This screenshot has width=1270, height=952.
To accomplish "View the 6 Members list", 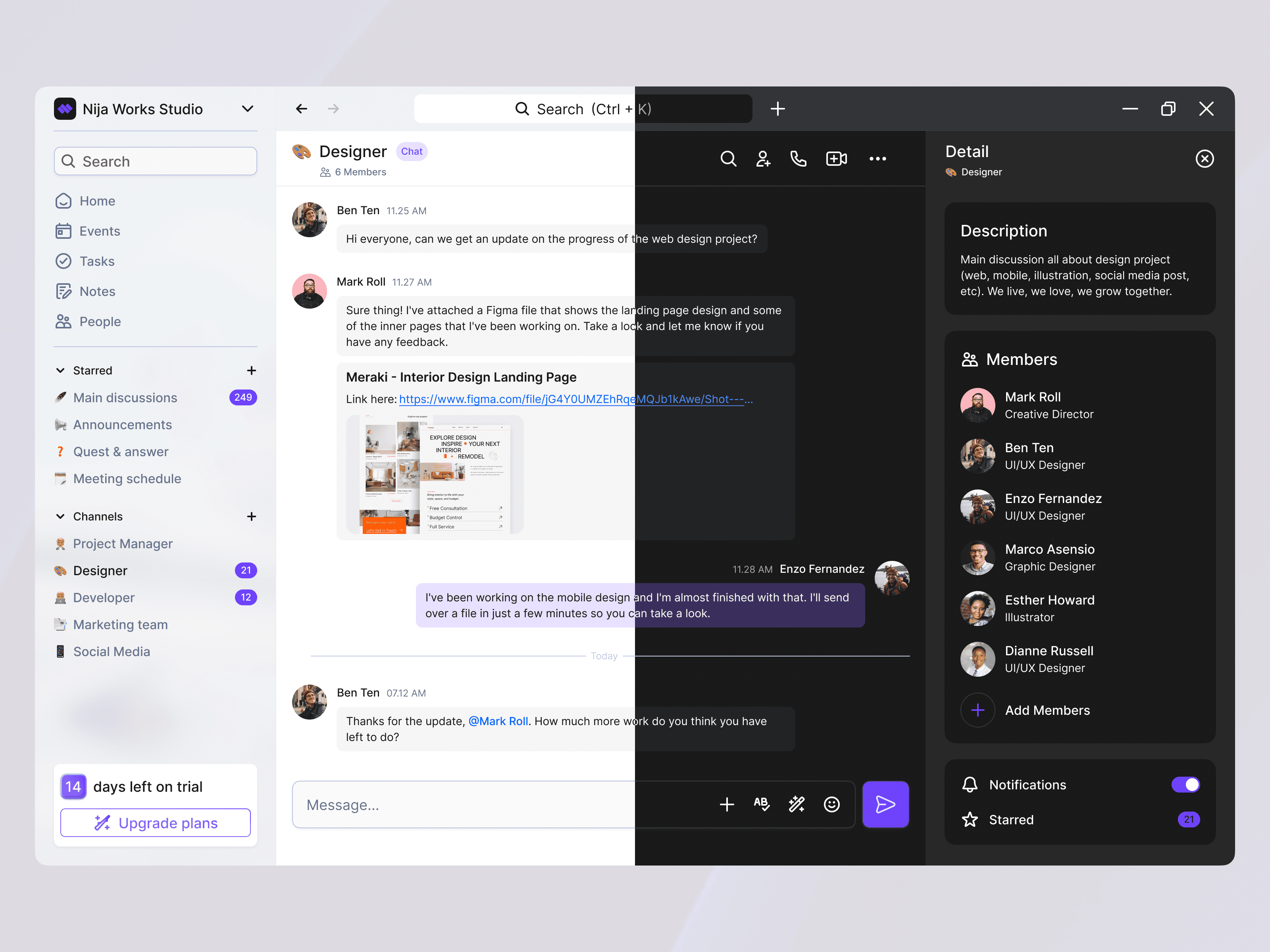I will 354,172.
